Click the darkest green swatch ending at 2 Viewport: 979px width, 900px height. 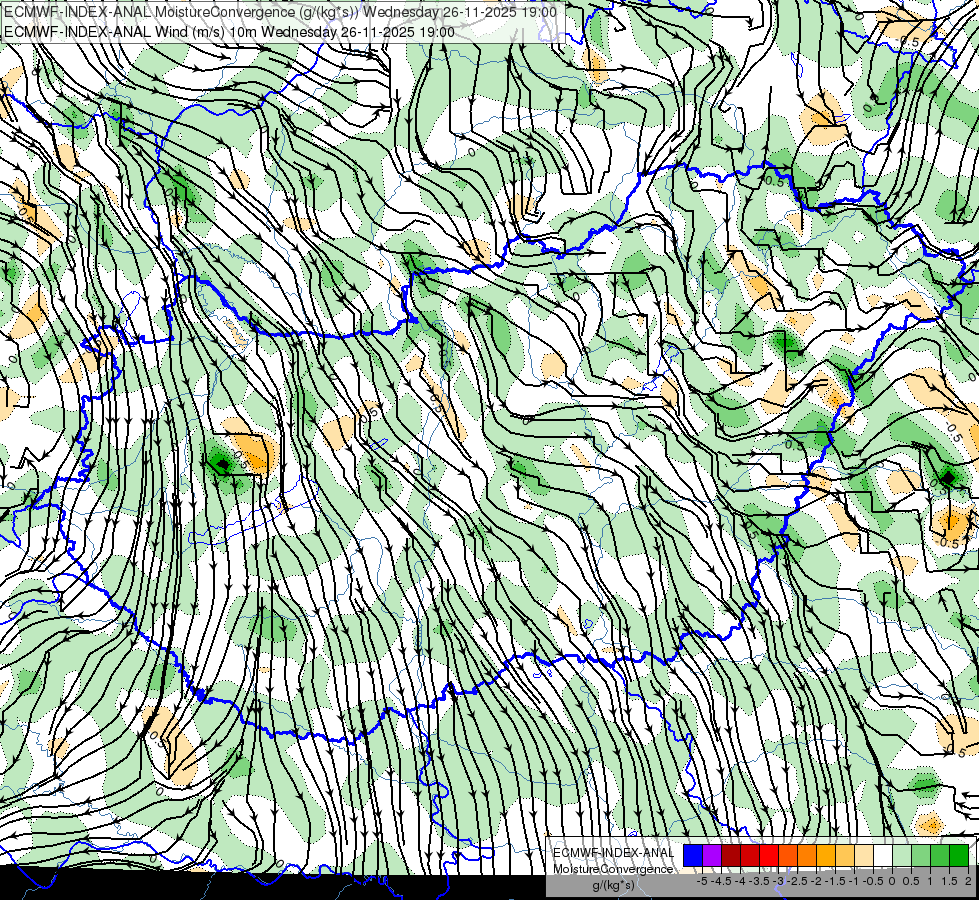(x=959, y=856)
